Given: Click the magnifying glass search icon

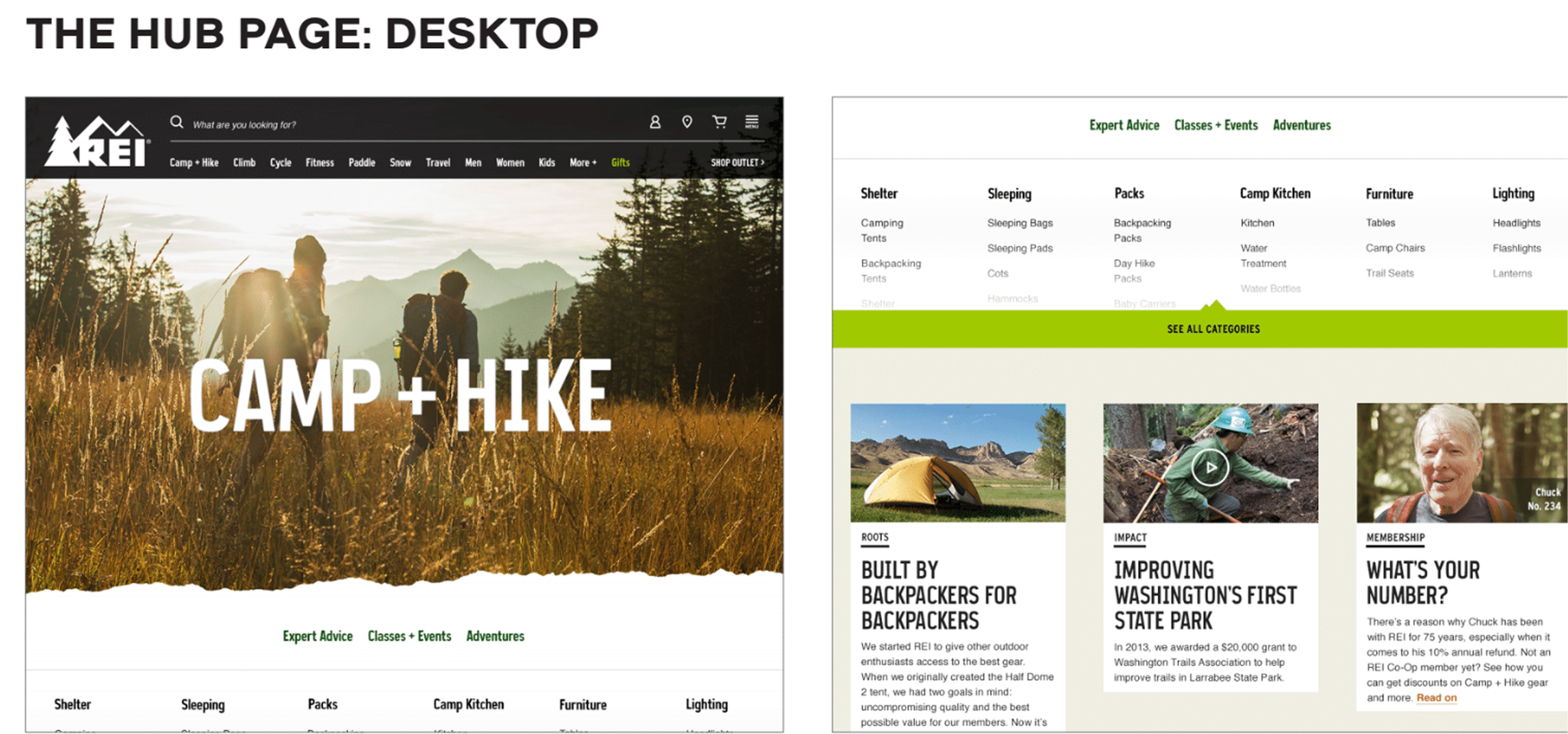Looking at the screenshot, I should 177,122.
